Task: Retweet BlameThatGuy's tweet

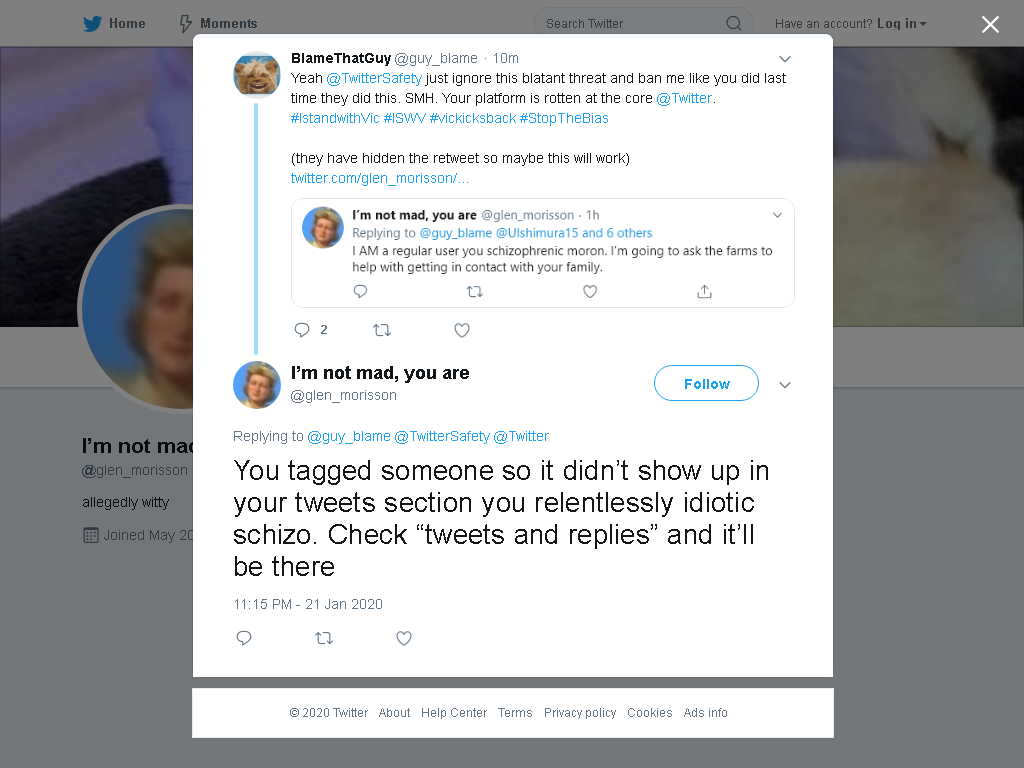Action: tap(382, 330)
